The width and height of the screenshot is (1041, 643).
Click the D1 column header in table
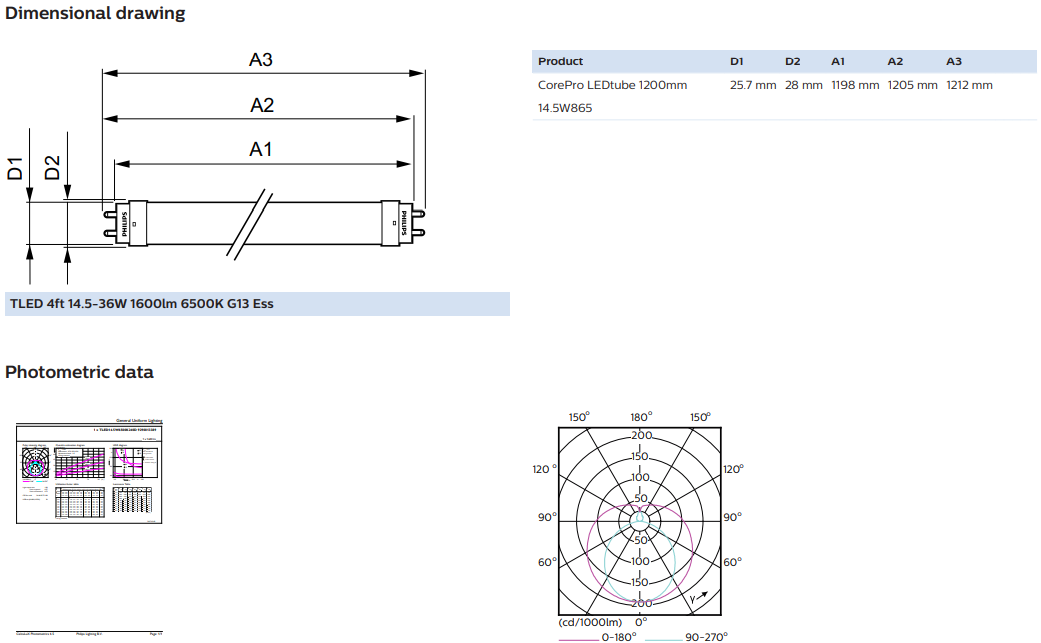(736, 61)
